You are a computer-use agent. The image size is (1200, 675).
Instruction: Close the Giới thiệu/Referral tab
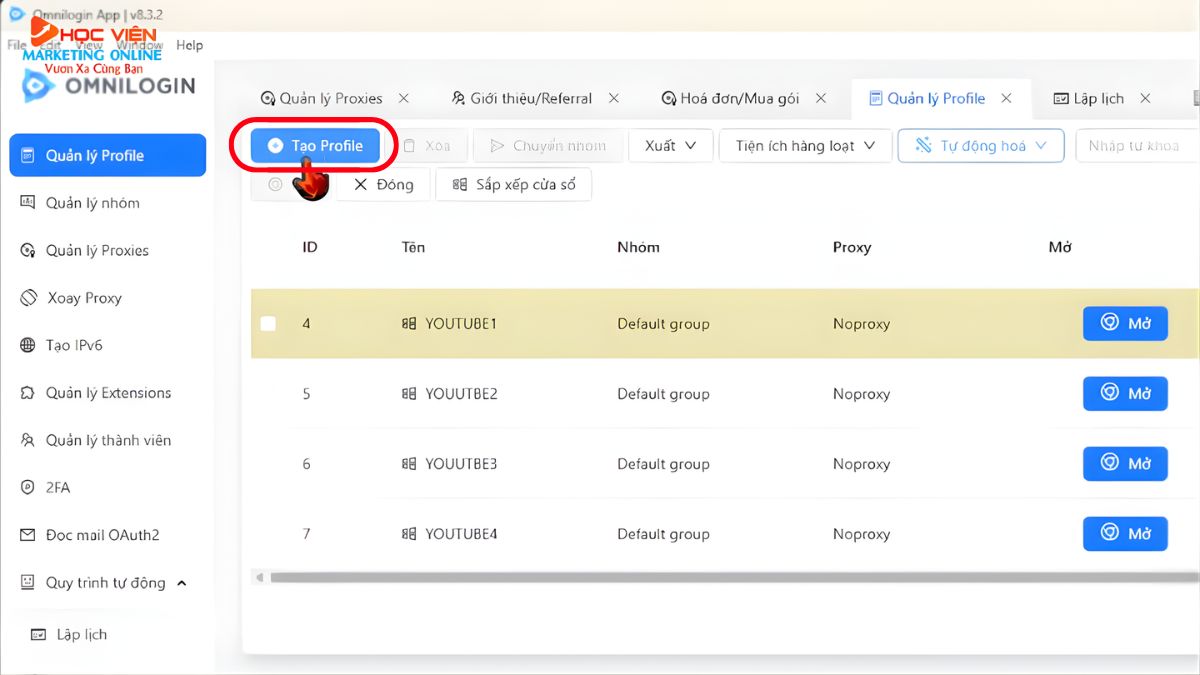click(x=614, y=98)
